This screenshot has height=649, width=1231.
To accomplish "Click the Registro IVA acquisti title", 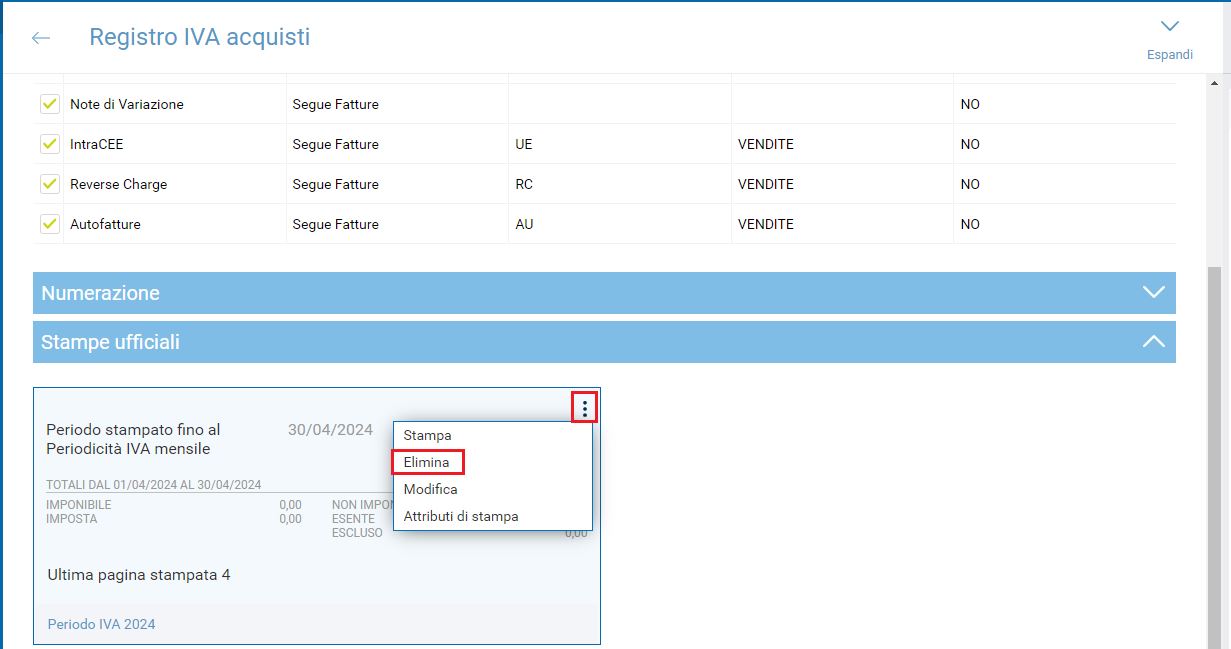I will (200, 37).
